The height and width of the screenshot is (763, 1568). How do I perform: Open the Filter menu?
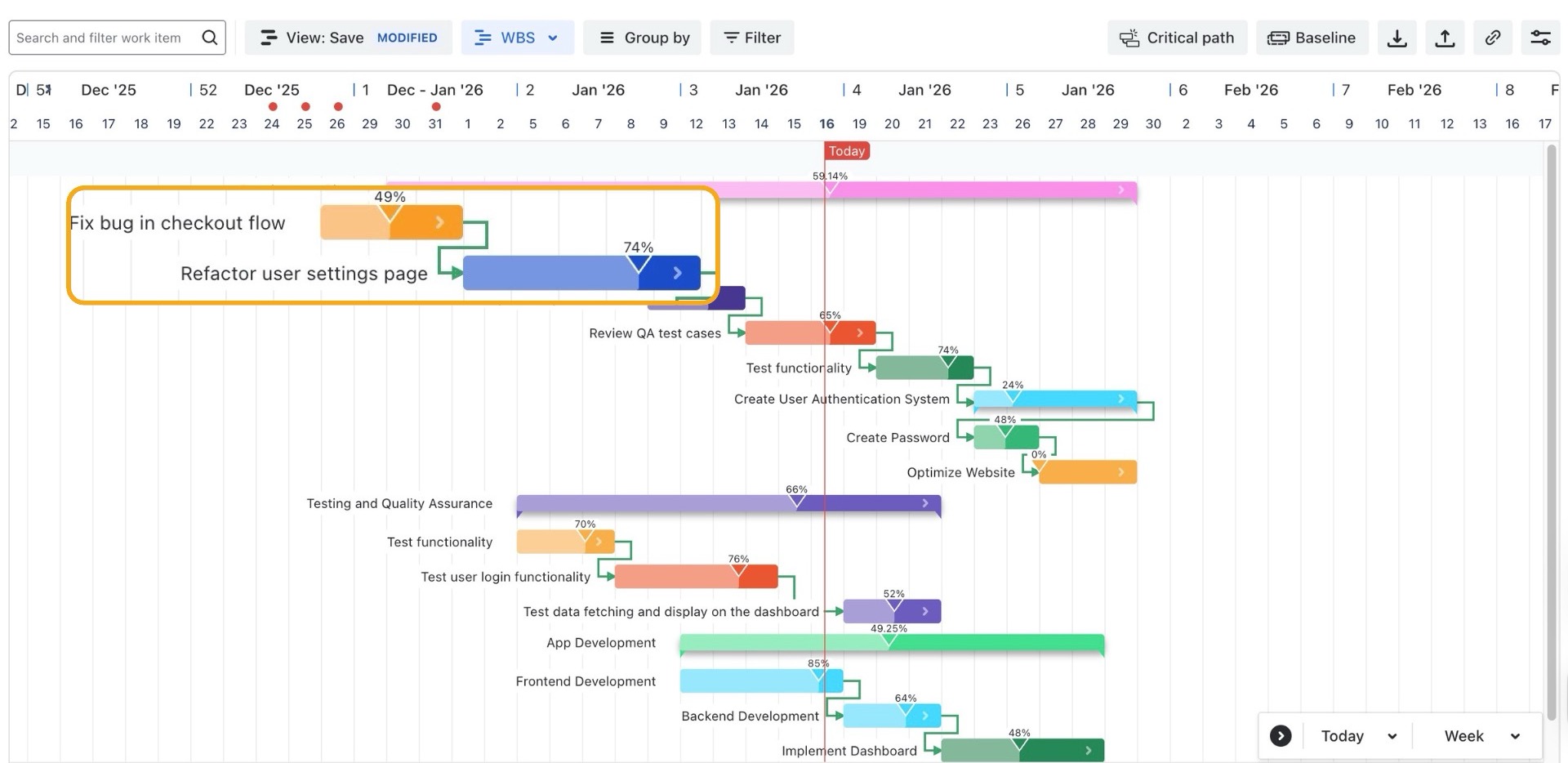(751, 38)
